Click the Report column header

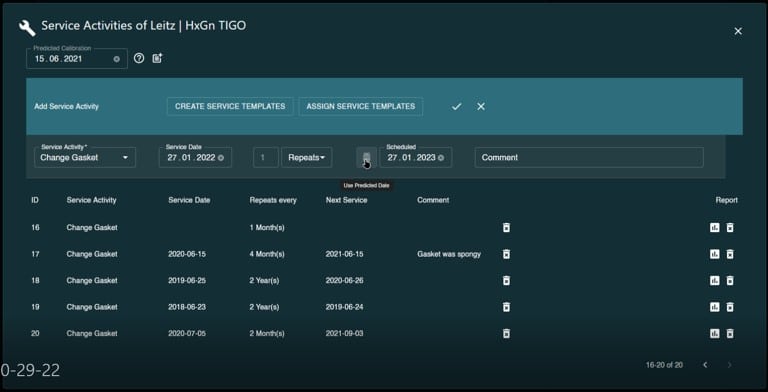pos(726,200)
